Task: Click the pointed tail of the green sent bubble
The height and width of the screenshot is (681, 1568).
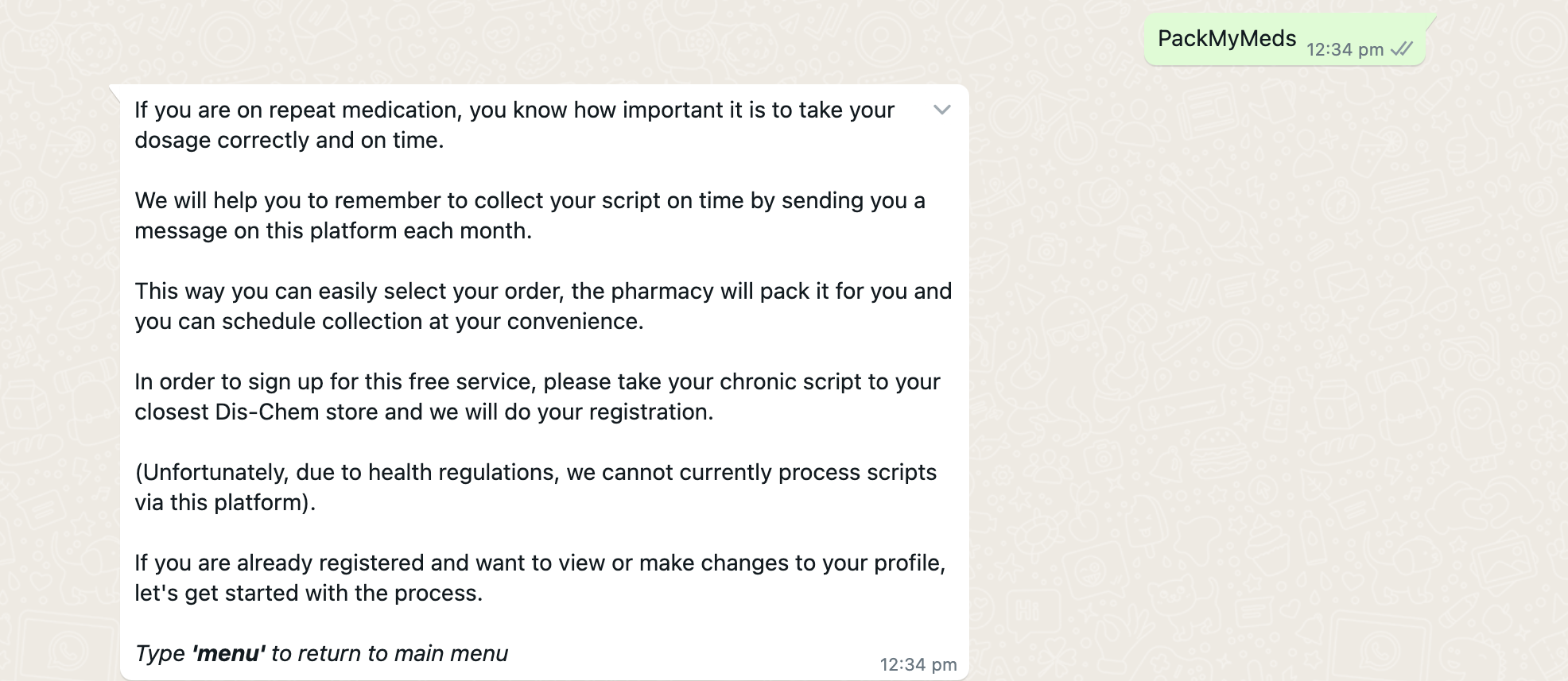Action: point(1430,20)
